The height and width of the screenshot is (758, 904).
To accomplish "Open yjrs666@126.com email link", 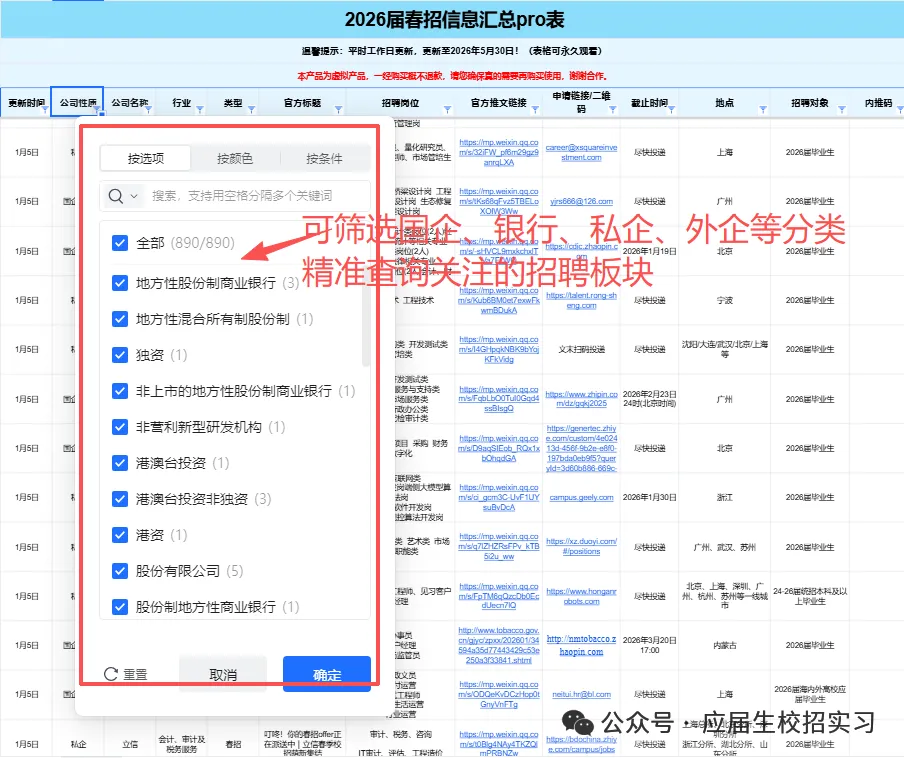I will [x=581, y=201].
